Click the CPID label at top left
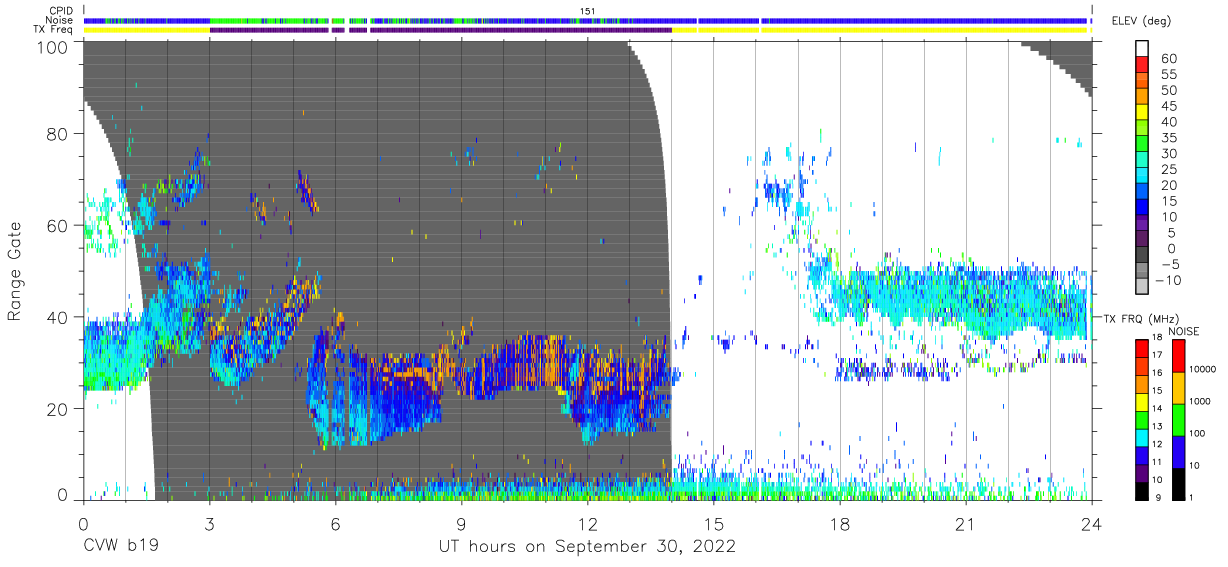The height and width of the screenshot is (567, 1228). [61, 11]
